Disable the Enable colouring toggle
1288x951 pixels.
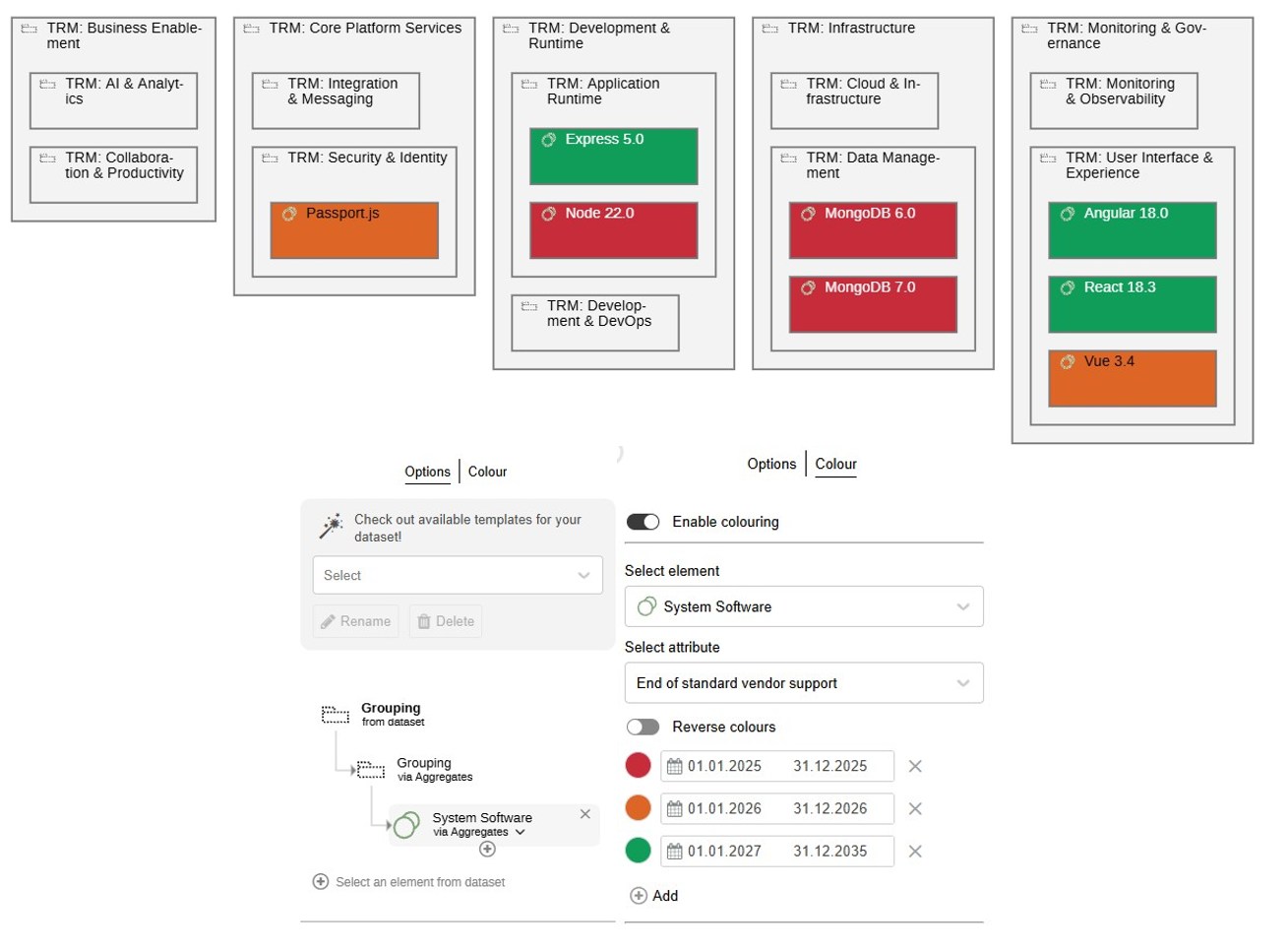644,522
